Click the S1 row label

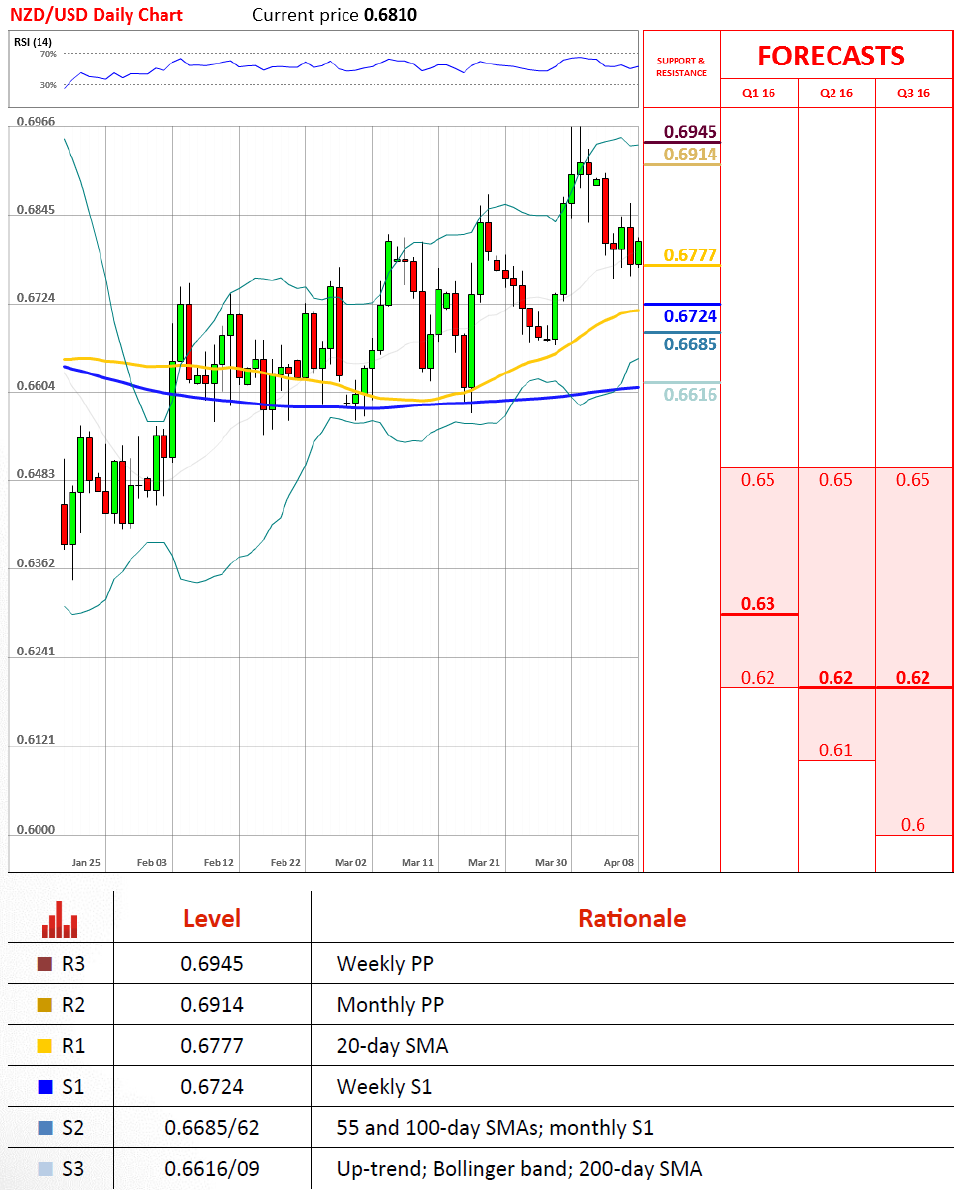point(73,1087)
